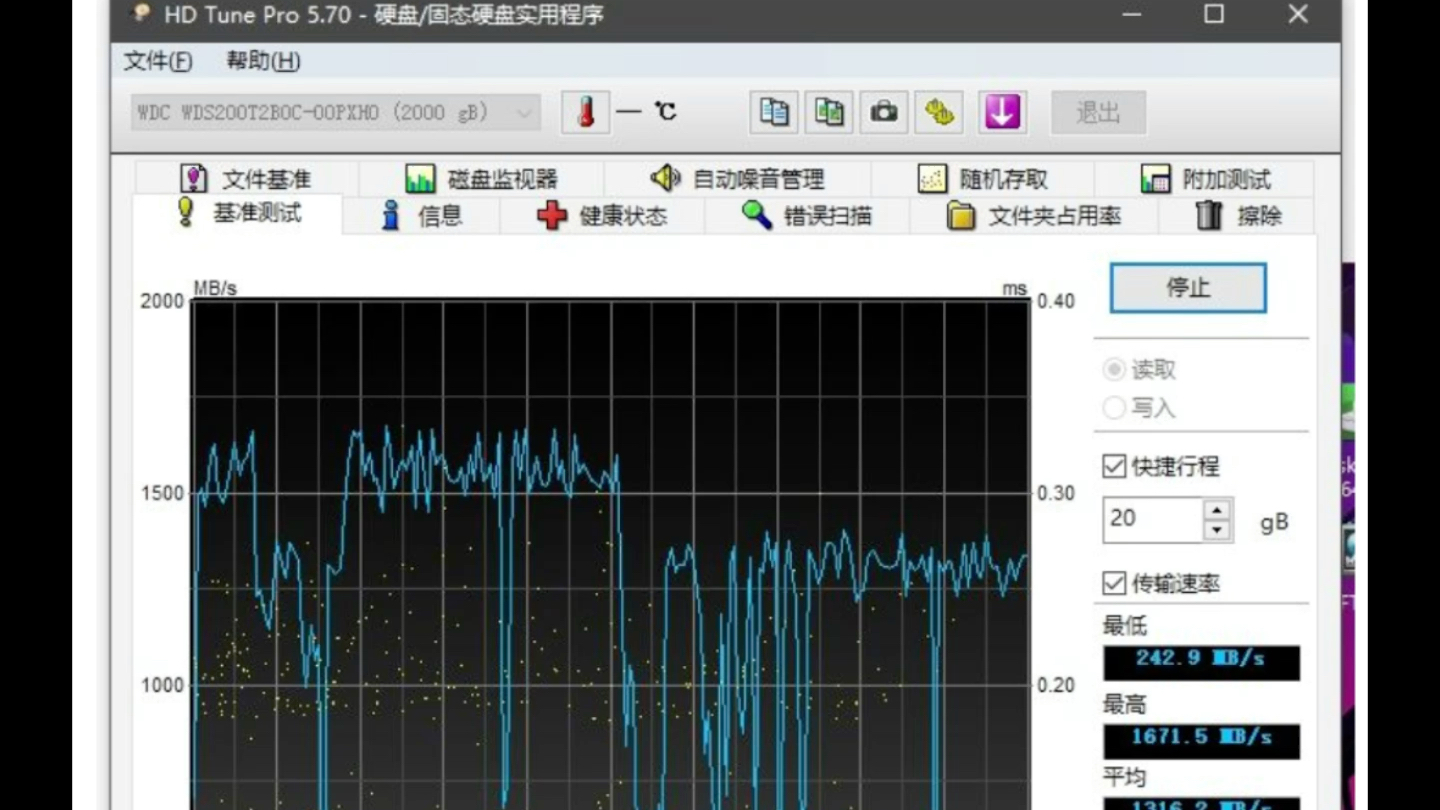The width and height of the screenshot is (1440, 810).
Task: Switch to the 文件夹占用率 tab
Action: (x=1034, y=215)
